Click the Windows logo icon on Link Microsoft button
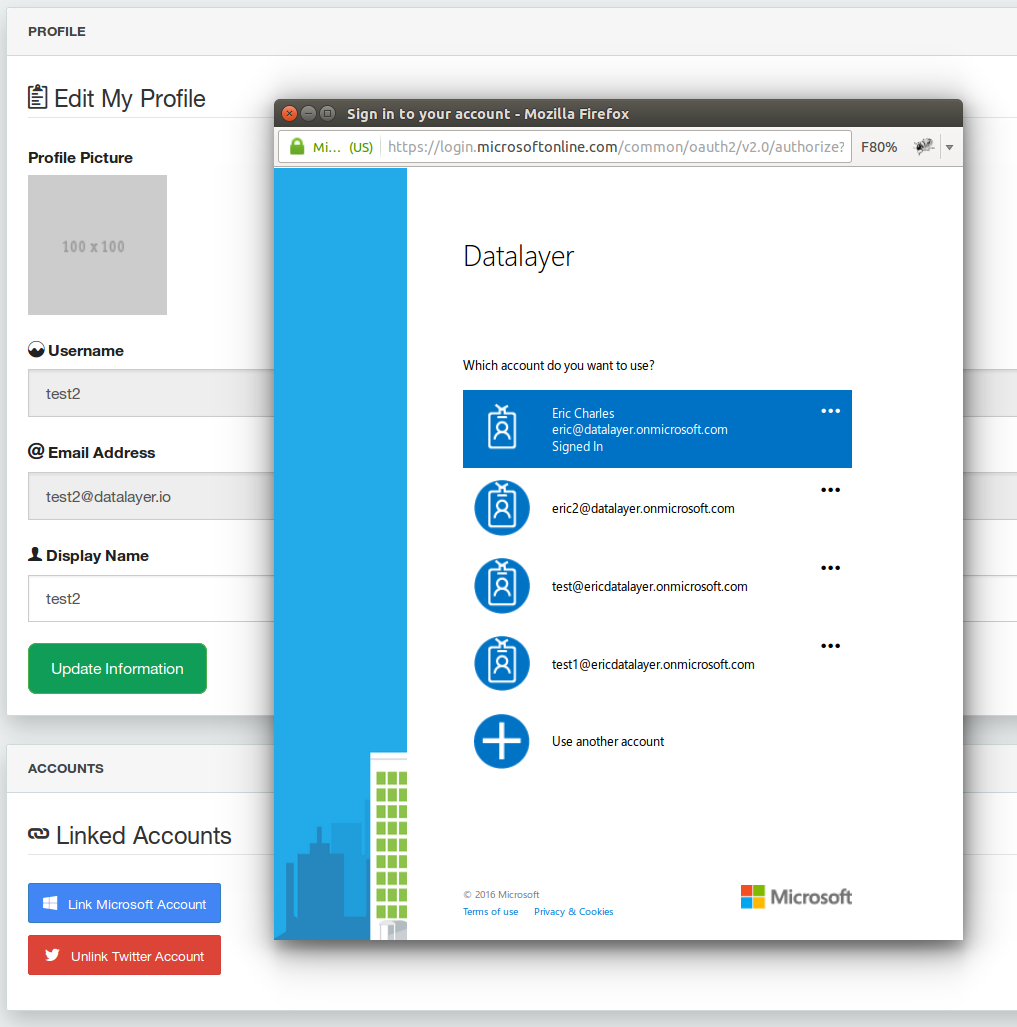This screenshot has width=1017, height=1027. [x=50, y=903]
